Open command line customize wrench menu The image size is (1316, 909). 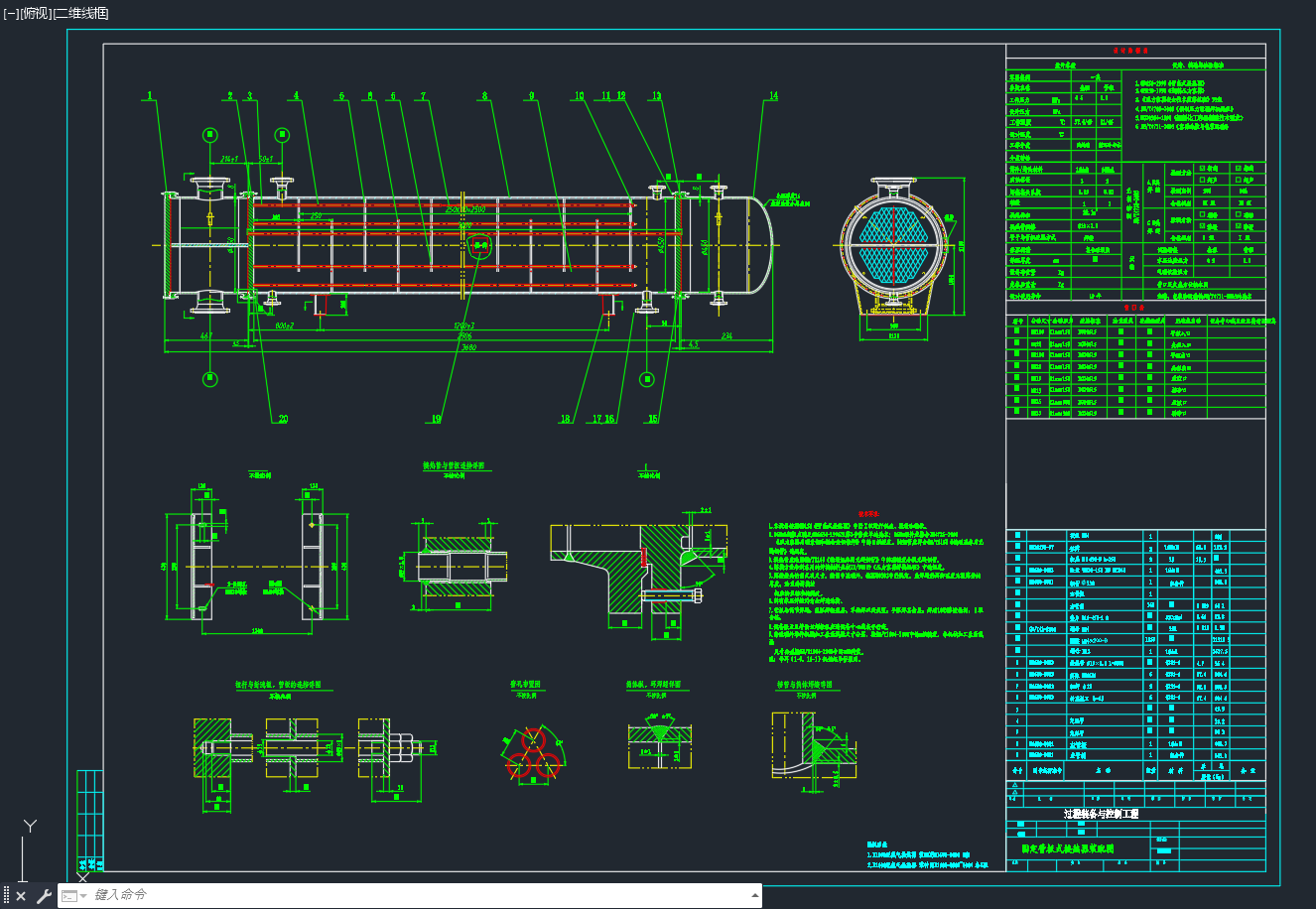pos(44,896)
